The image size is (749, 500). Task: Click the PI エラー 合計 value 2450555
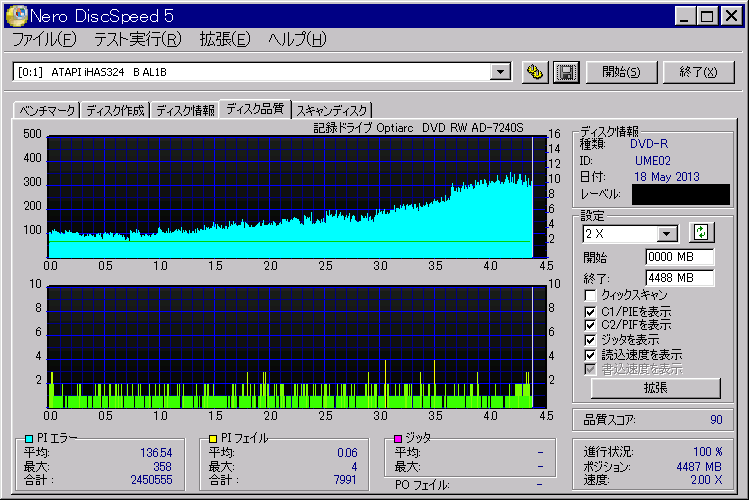click(151, 480)
